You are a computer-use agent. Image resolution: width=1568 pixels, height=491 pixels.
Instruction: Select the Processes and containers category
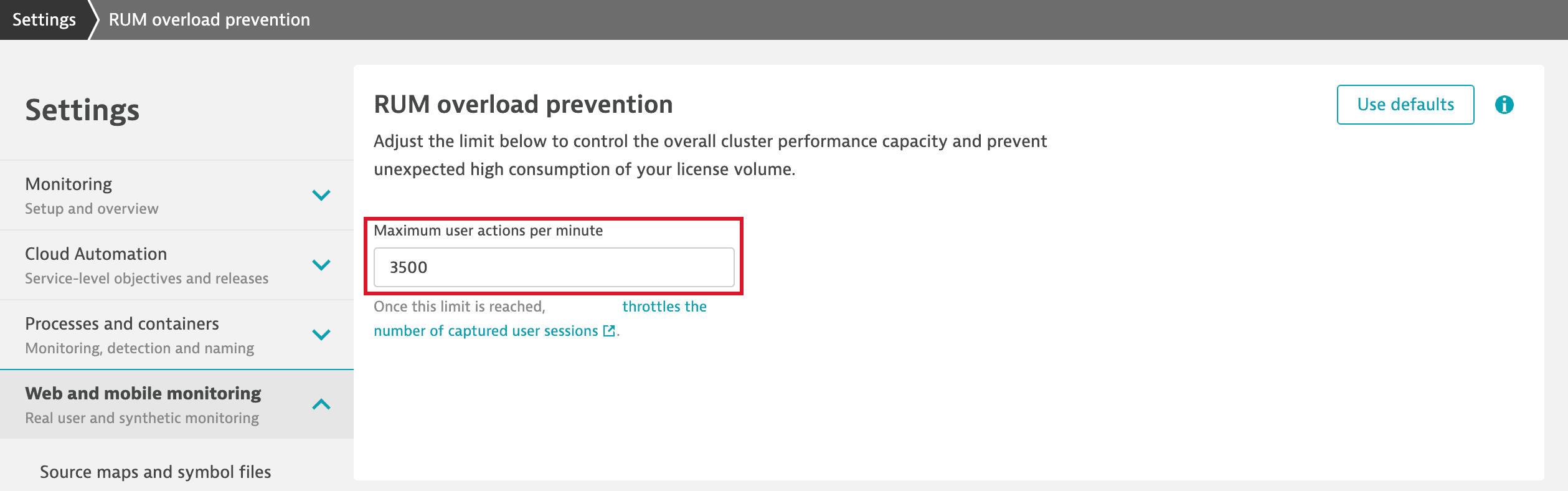(122, 324)
